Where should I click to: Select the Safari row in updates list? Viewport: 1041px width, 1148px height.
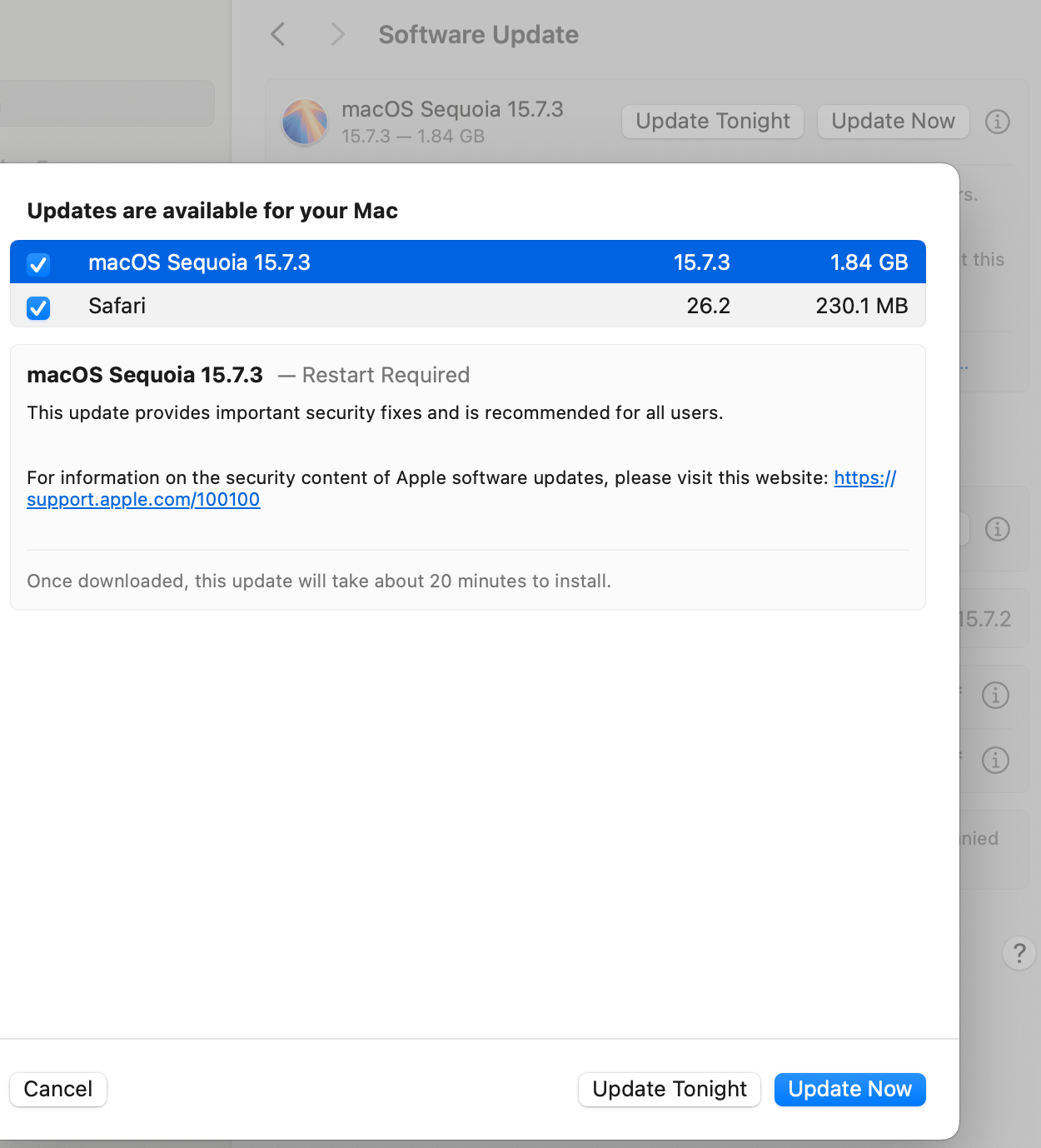click(x=468, y=305)
